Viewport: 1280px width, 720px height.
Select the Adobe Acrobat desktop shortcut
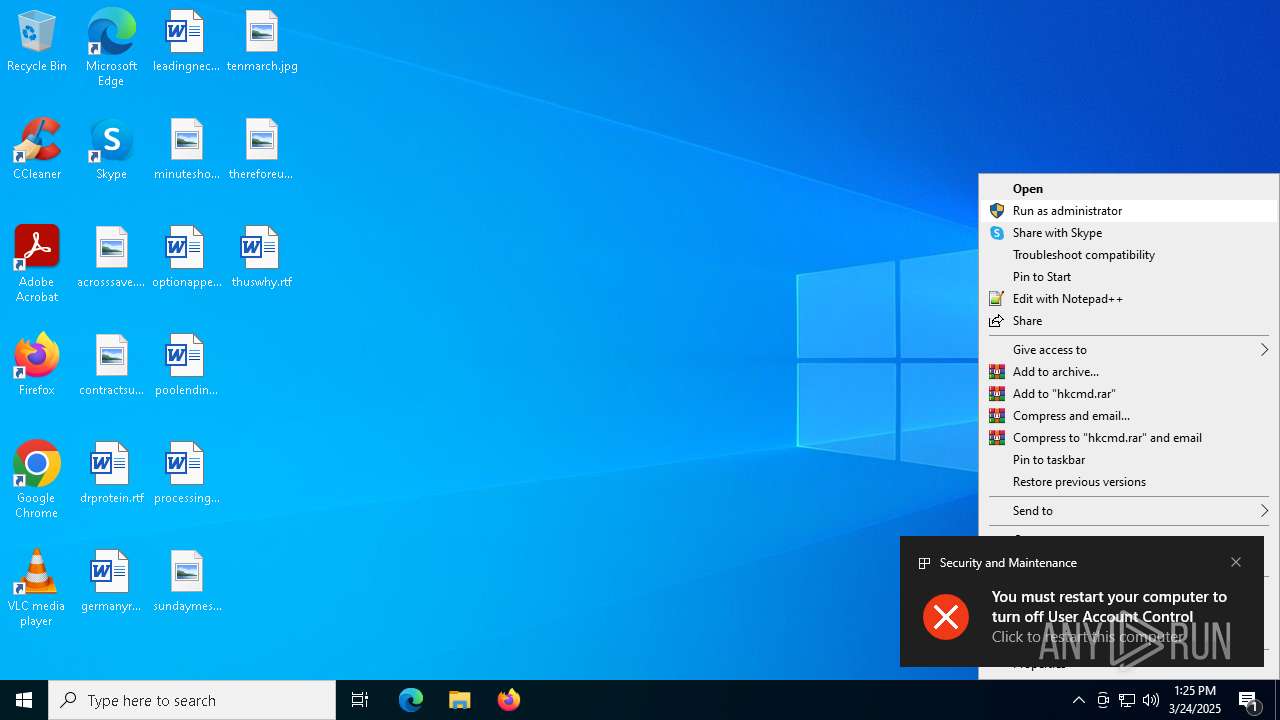[37, 265]
